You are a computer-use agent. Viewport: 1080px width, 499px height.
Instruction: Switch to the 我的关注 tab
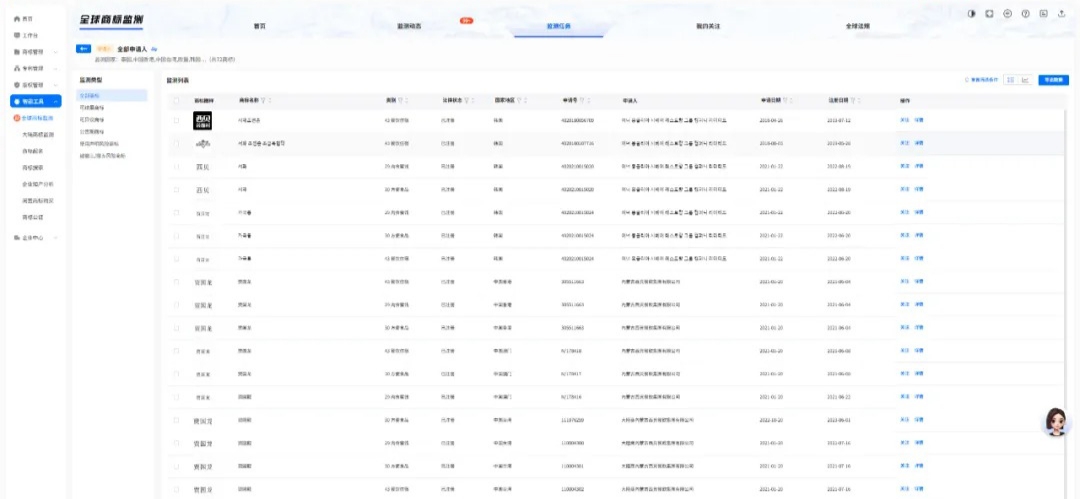(708, 26)
